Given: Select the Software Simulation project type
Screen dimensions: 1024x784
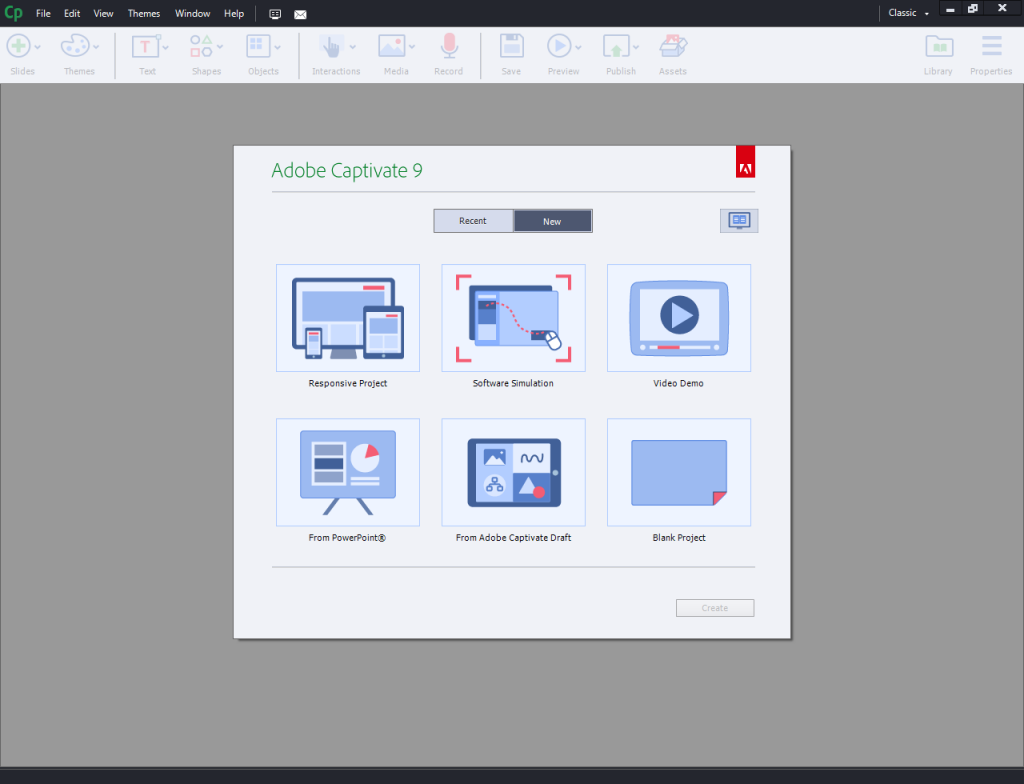Looking at the screenshot, I should [513, 318].
